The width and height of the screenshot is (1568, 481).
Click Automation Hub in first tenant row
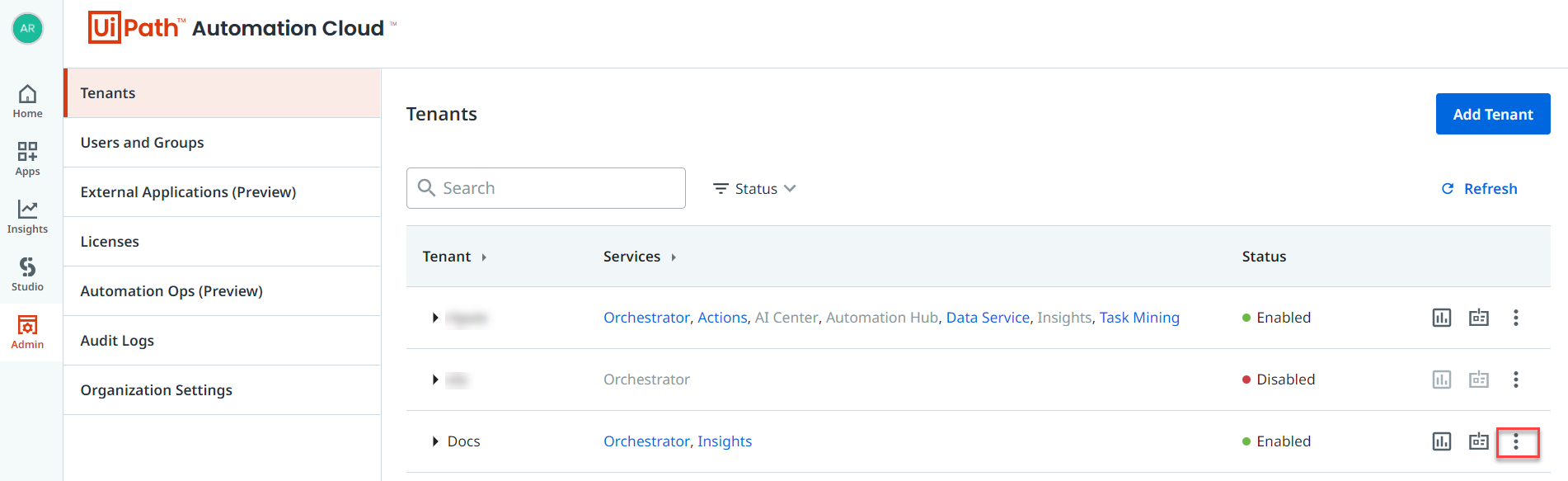pyautogui.click(x=882, y=318)
